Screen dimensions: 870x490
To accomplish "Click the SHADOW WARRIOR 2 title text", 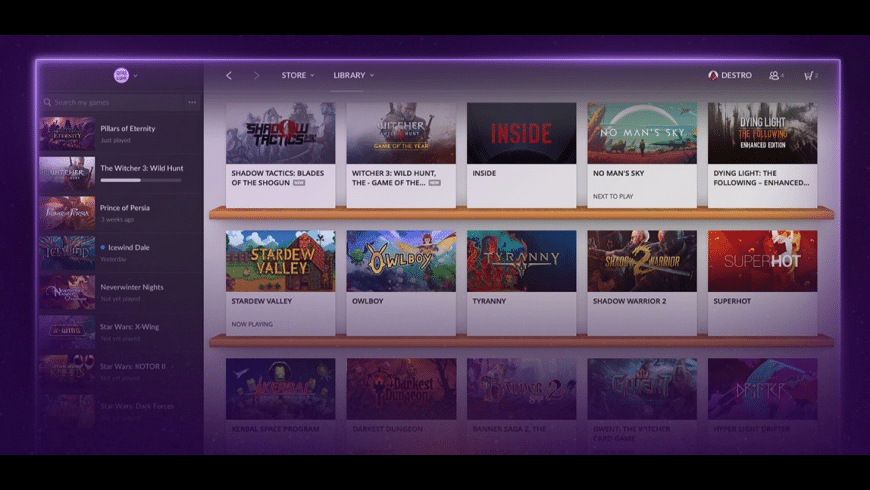I will click(629, 301).
